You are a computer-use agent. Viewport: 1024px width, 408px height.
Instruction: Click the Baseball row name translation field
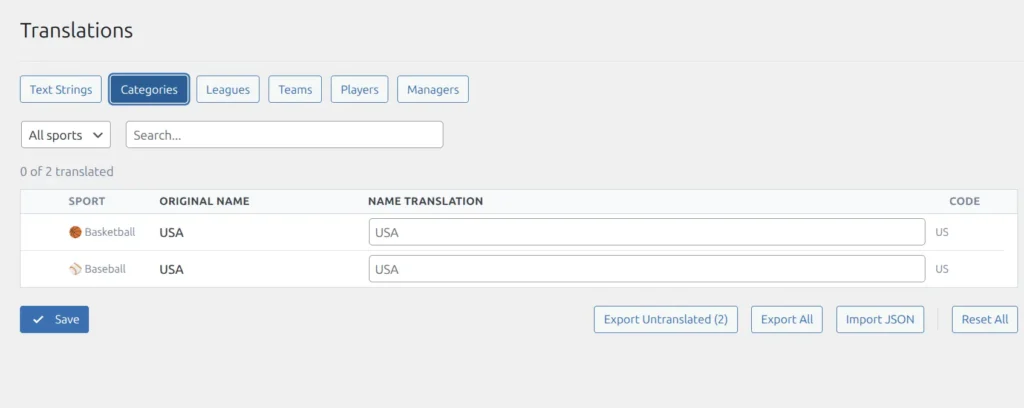click(x=647, y=269)
